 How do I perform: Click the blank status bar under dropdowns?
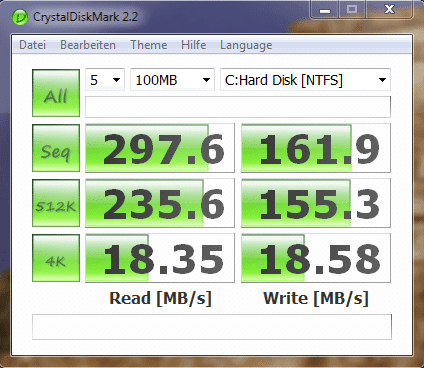[238, 107]
